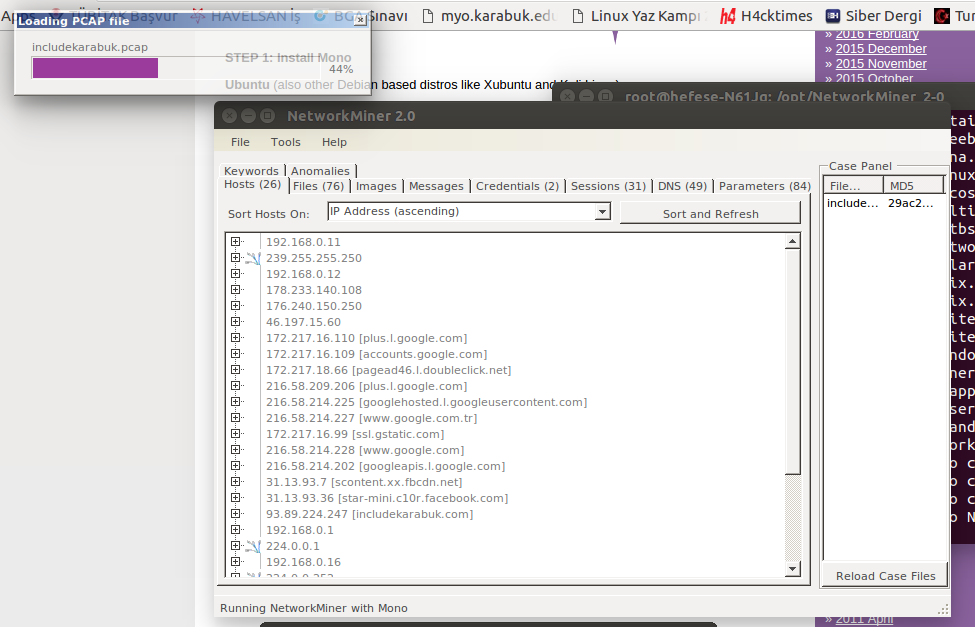Switch to the Files (76) tab

pyautogui.click(x=318, y=186)
